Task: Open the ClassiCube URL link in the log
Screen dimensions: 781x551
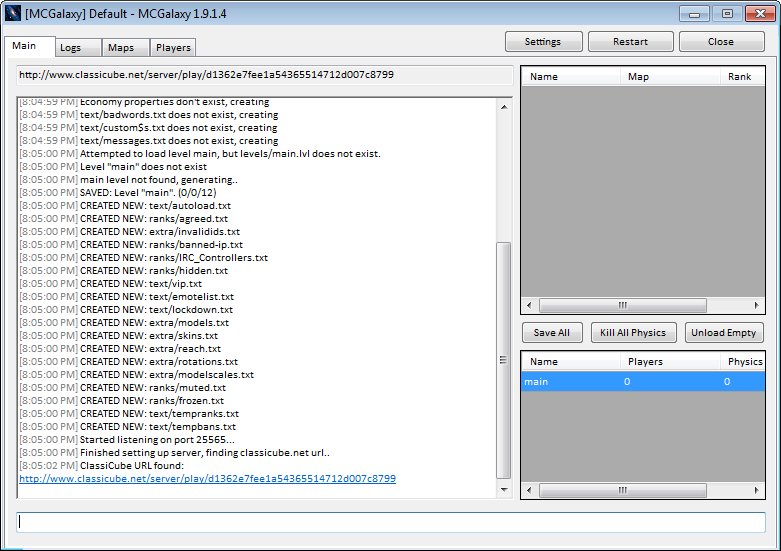Action: [207, 479]
